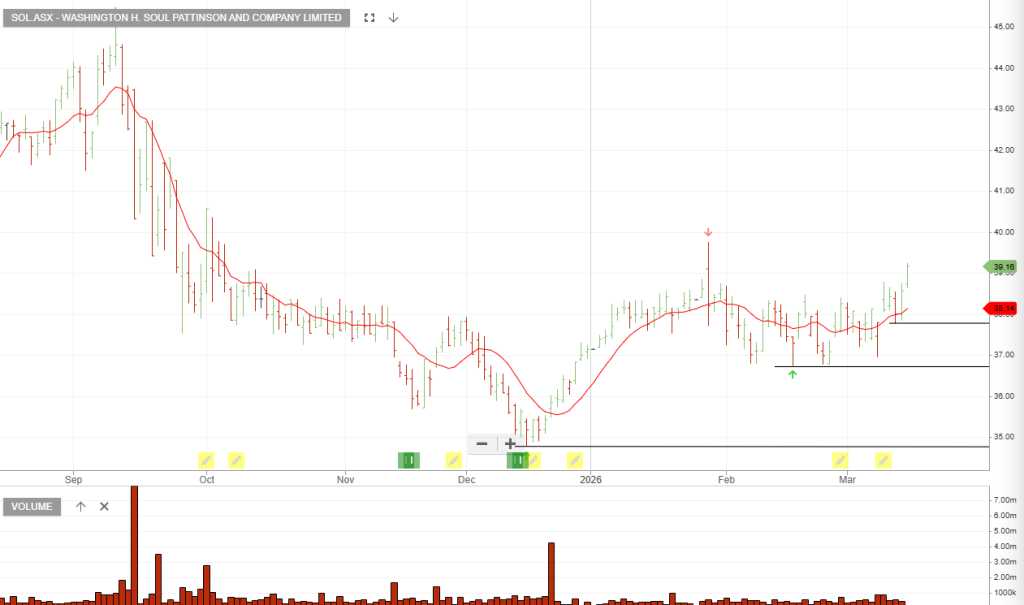The width and height of the screenshot is (1024, 605).
Task: Click the fullscreen chart icon
Action: point(370,18)
